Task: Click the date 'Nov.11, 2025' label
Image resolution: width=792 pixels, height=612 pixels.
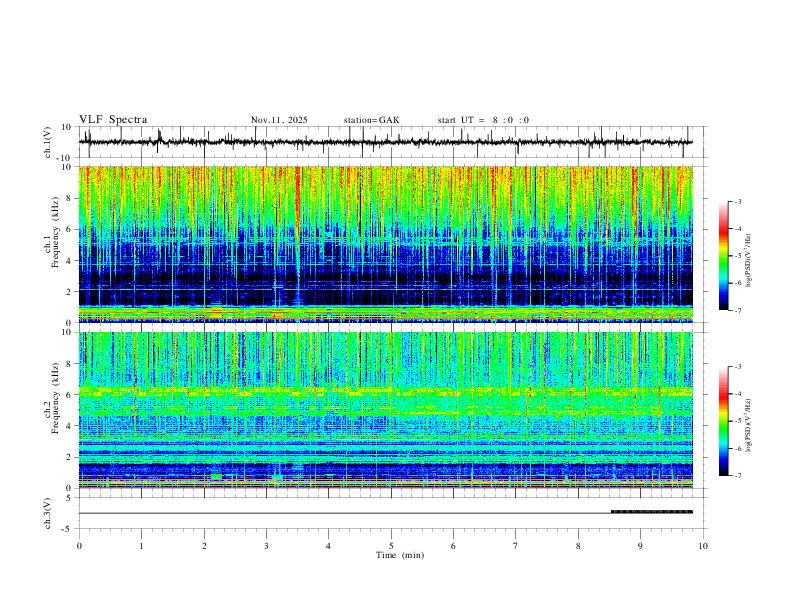Action: (x=279, y=120)
